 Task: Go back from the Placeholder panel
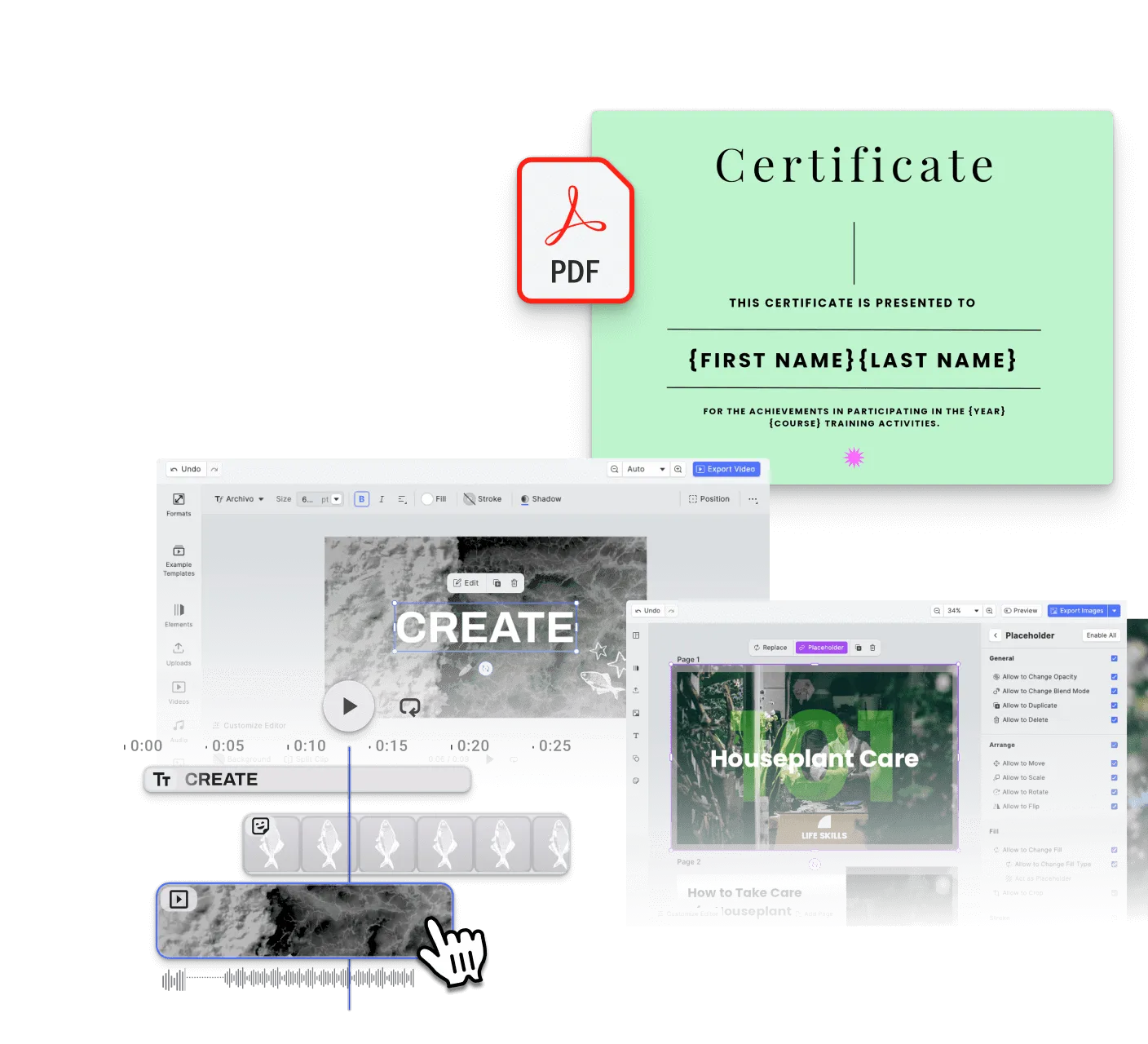996,635
